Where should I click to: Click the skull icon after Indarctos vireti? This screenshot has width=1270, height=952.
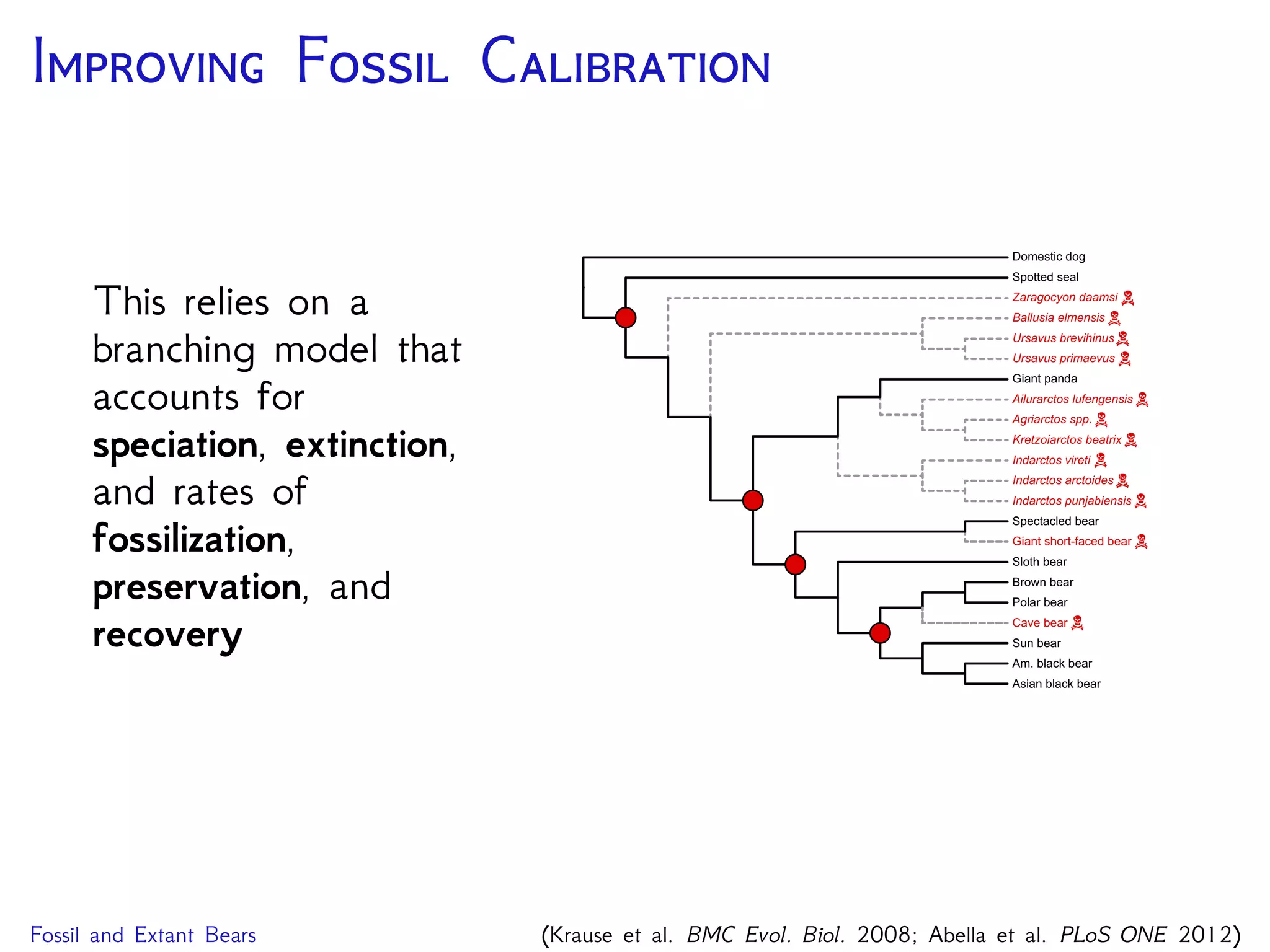[x=1101, y=460]
